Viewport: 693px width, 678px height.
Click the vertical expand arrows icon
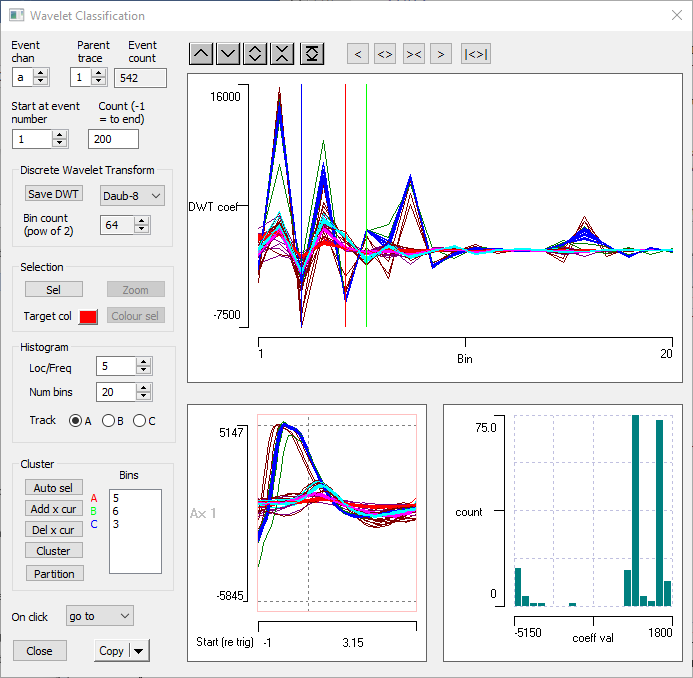(x=255, y=54)
